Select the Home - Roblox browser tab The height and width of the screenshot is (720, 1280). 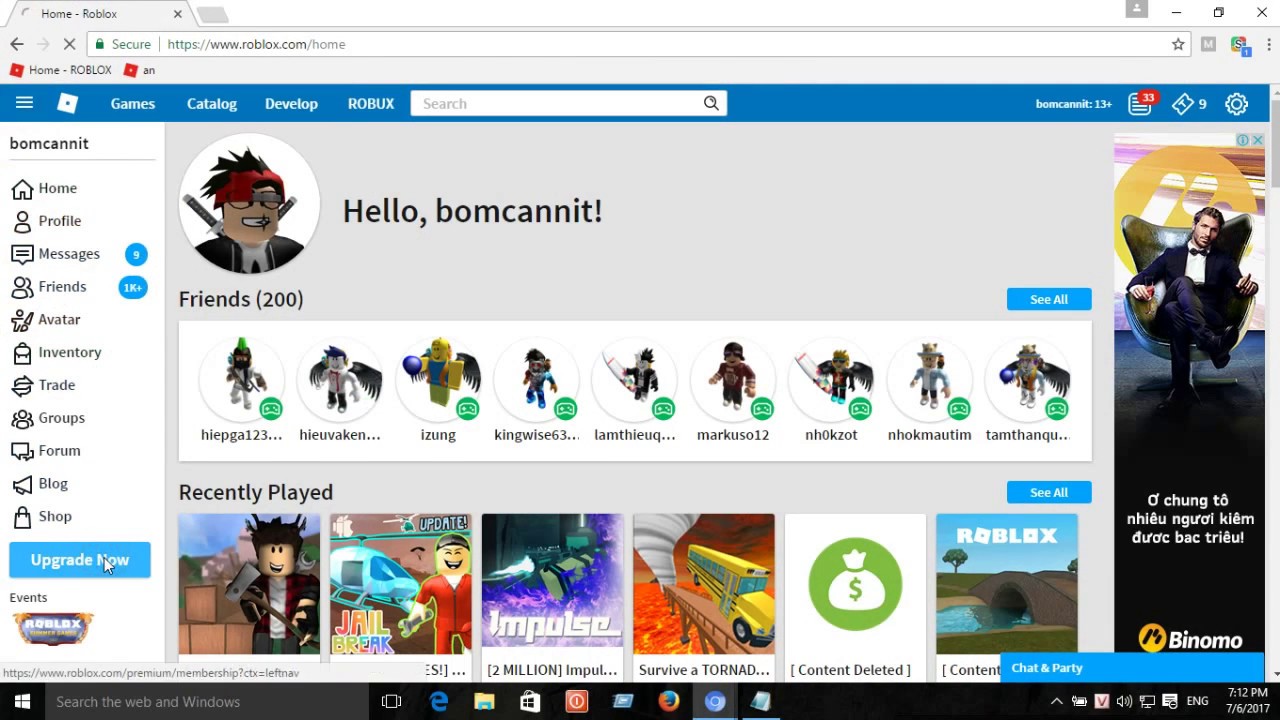pos(98,14)
